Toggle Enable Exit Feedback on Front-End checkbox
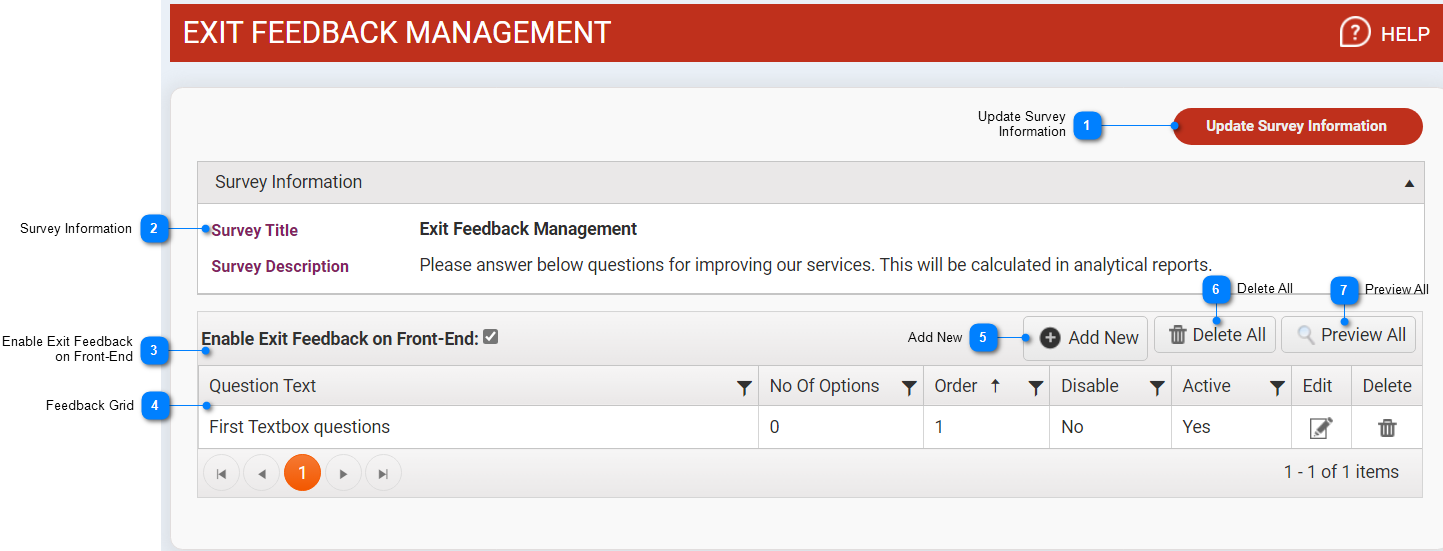 [490, 338]
